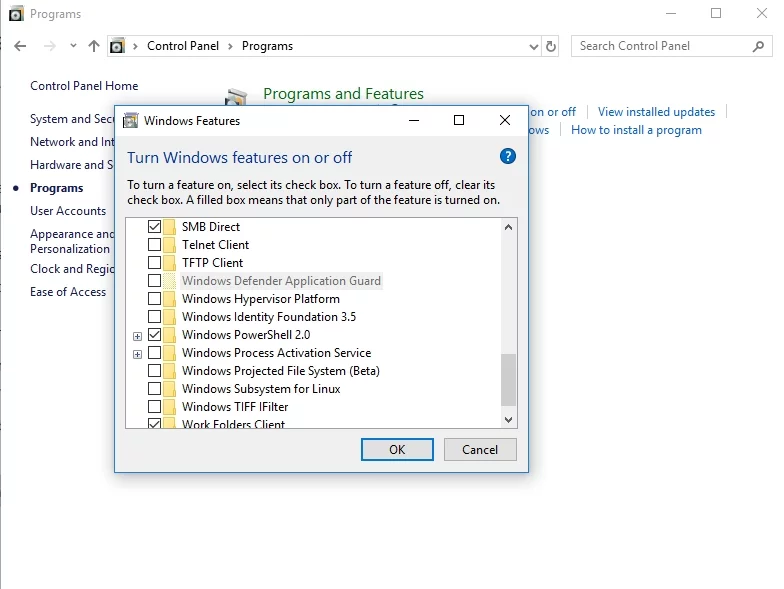This screenshot has height=589, width=784.
Task: Close the Windows Features dialog
Action: coord(505,120)
